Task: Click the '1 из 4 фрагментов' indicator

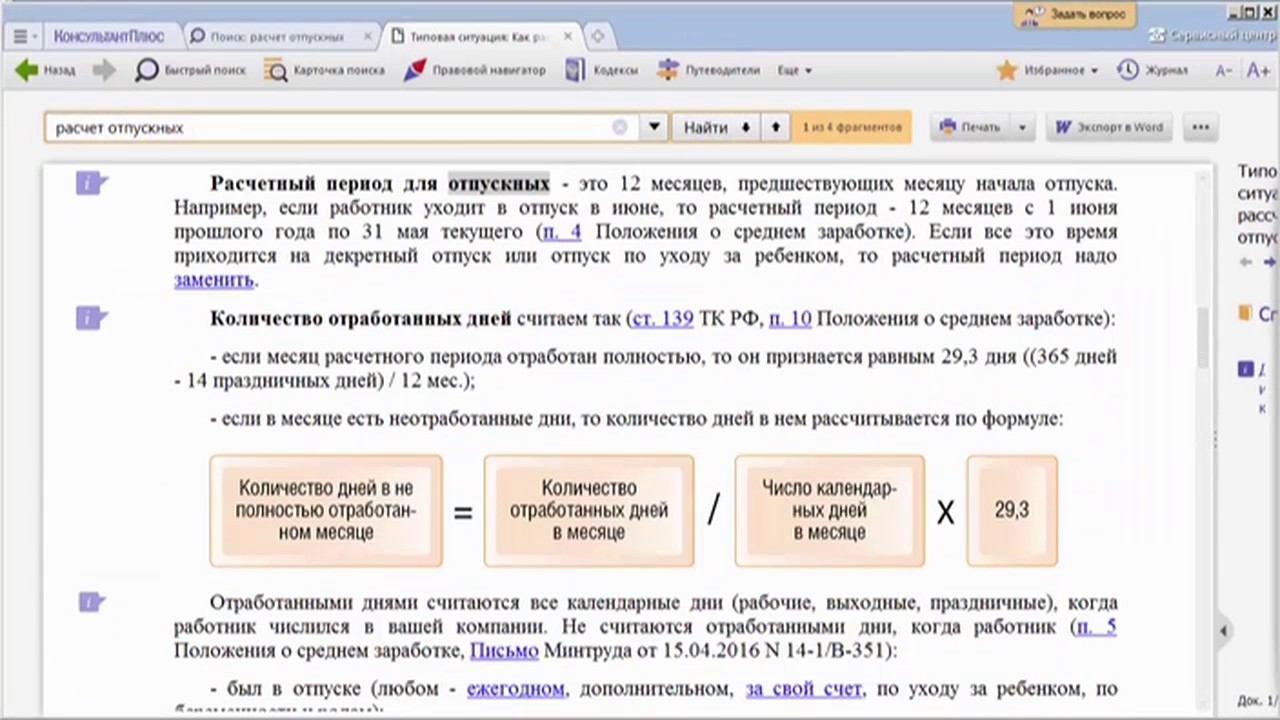Action: click(852, 127)
